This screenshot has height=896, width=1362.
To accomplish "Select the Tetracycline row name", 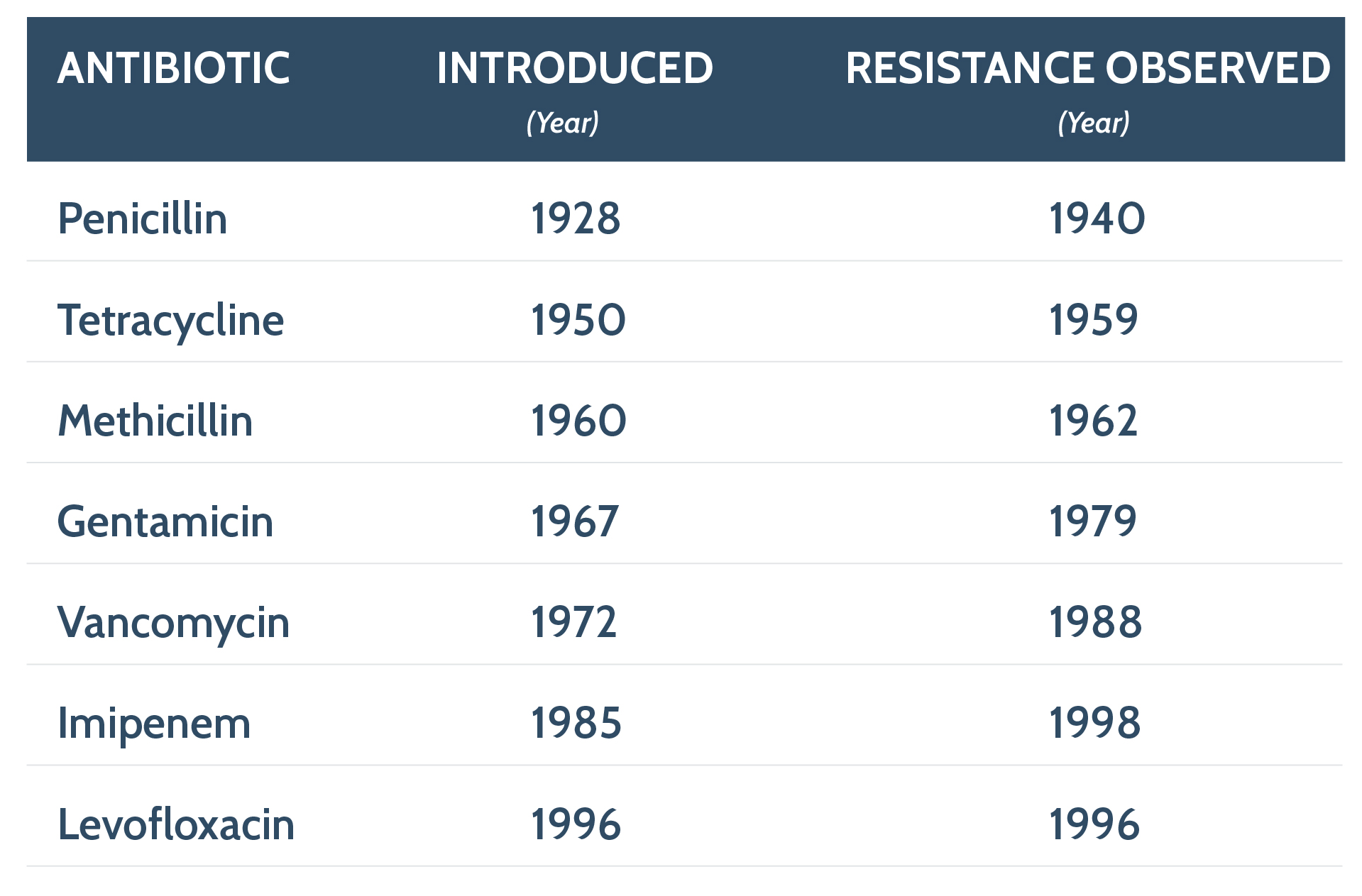I will [x=170, y=320].
